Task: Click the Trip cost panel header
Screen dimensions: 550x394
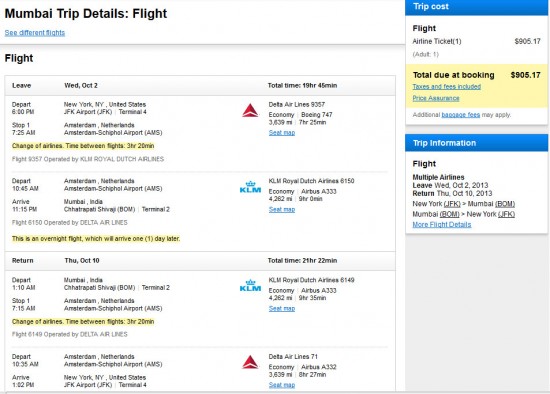Action: point(476,7)
